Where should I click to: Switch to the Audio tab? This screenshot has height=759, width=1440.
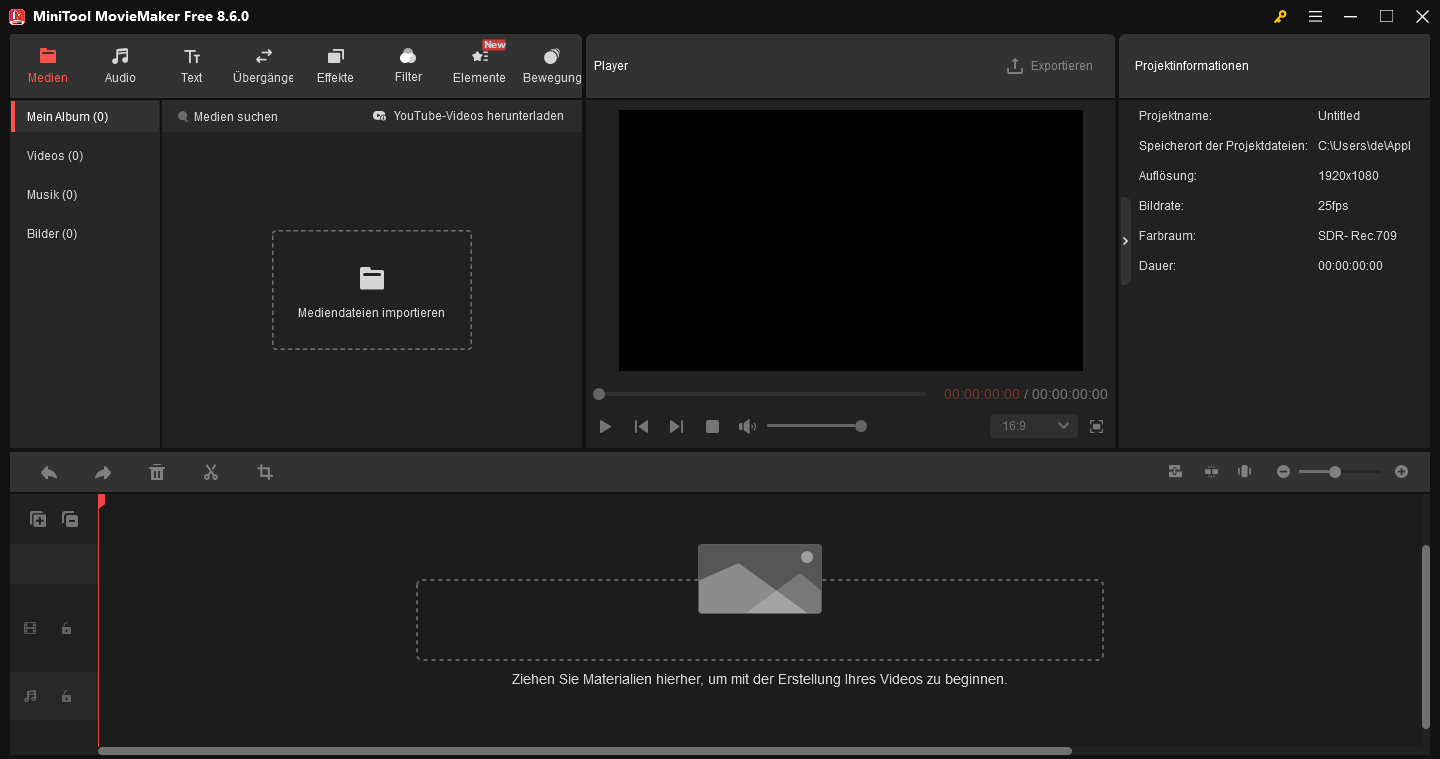click(x=120, y=65)
